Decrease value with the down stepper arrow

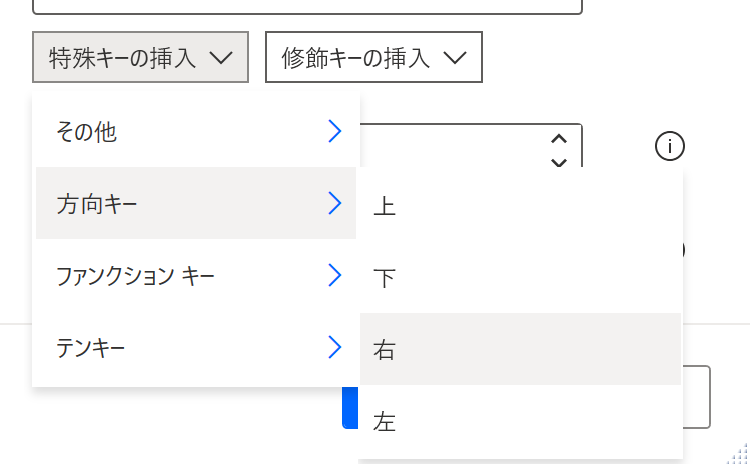pyautogui.click(x=559, y=162)
